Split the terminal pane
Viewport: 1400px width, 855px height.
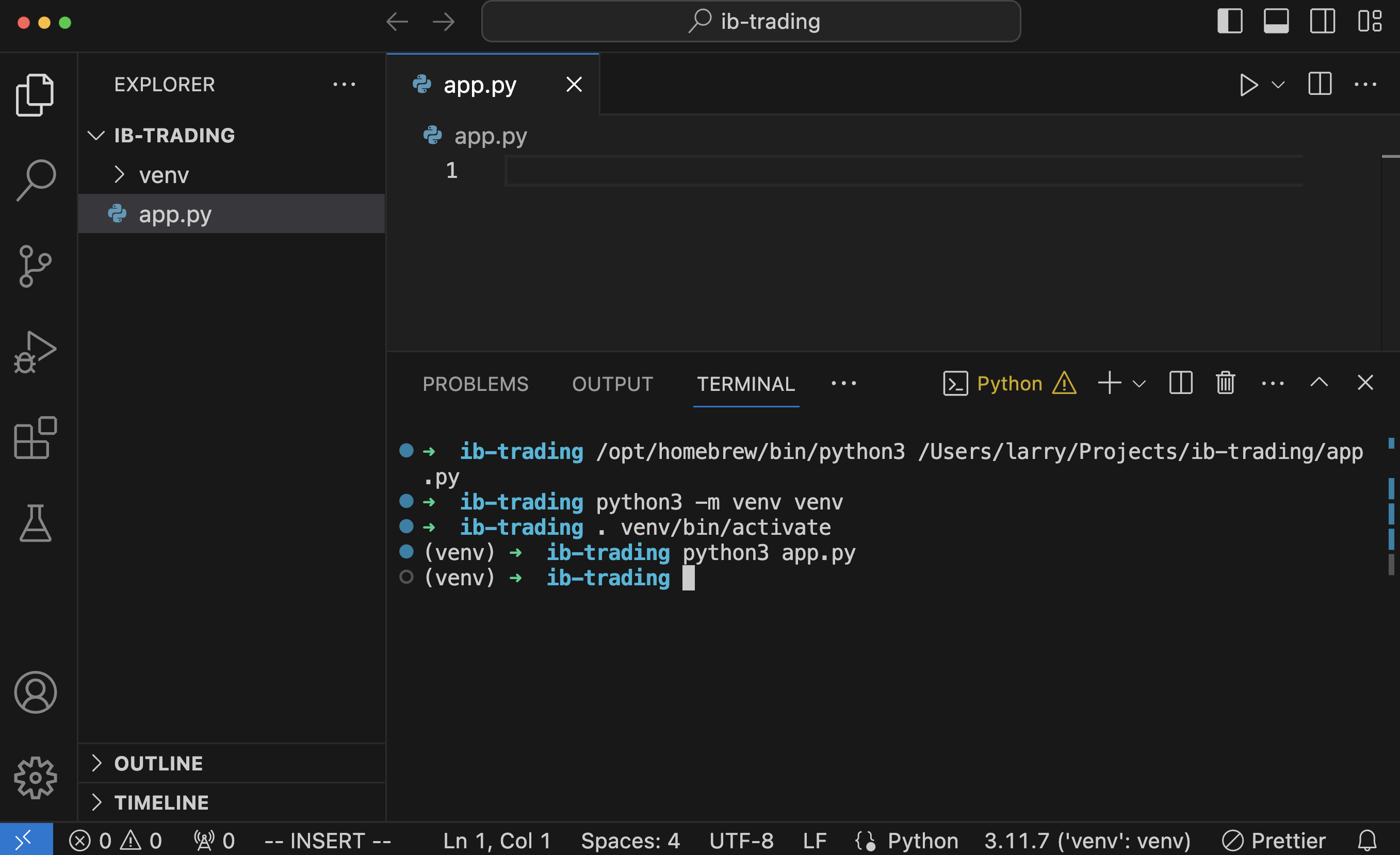(1180, 383)
